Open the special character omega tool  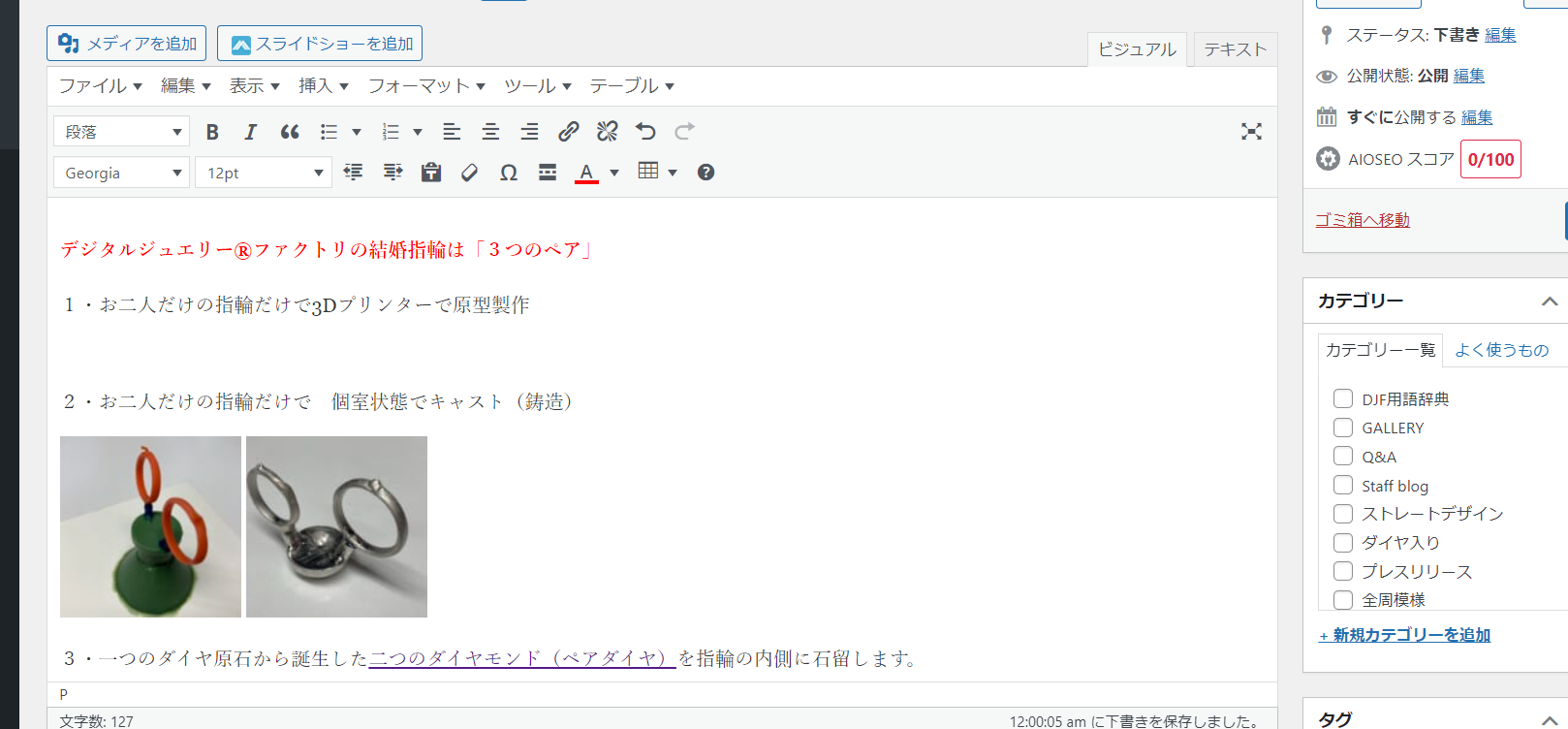[x=509, y=173]
